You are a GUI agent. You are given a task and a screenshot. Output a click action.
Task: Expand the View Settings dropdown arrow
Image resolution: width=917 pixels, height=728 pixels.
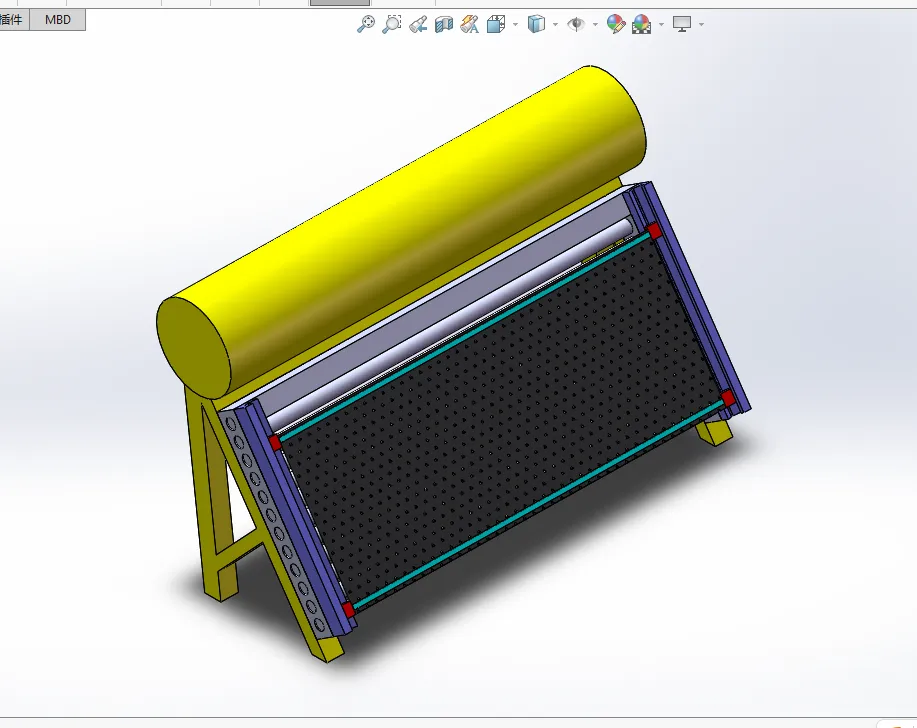point(701,25)
